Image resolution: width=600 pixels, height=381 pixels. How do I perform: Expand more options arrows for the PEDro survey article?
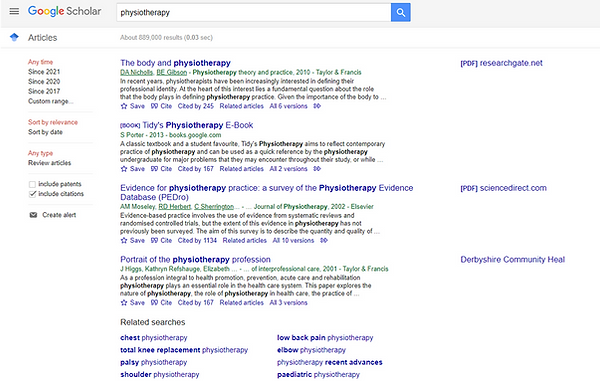point(324,240)
